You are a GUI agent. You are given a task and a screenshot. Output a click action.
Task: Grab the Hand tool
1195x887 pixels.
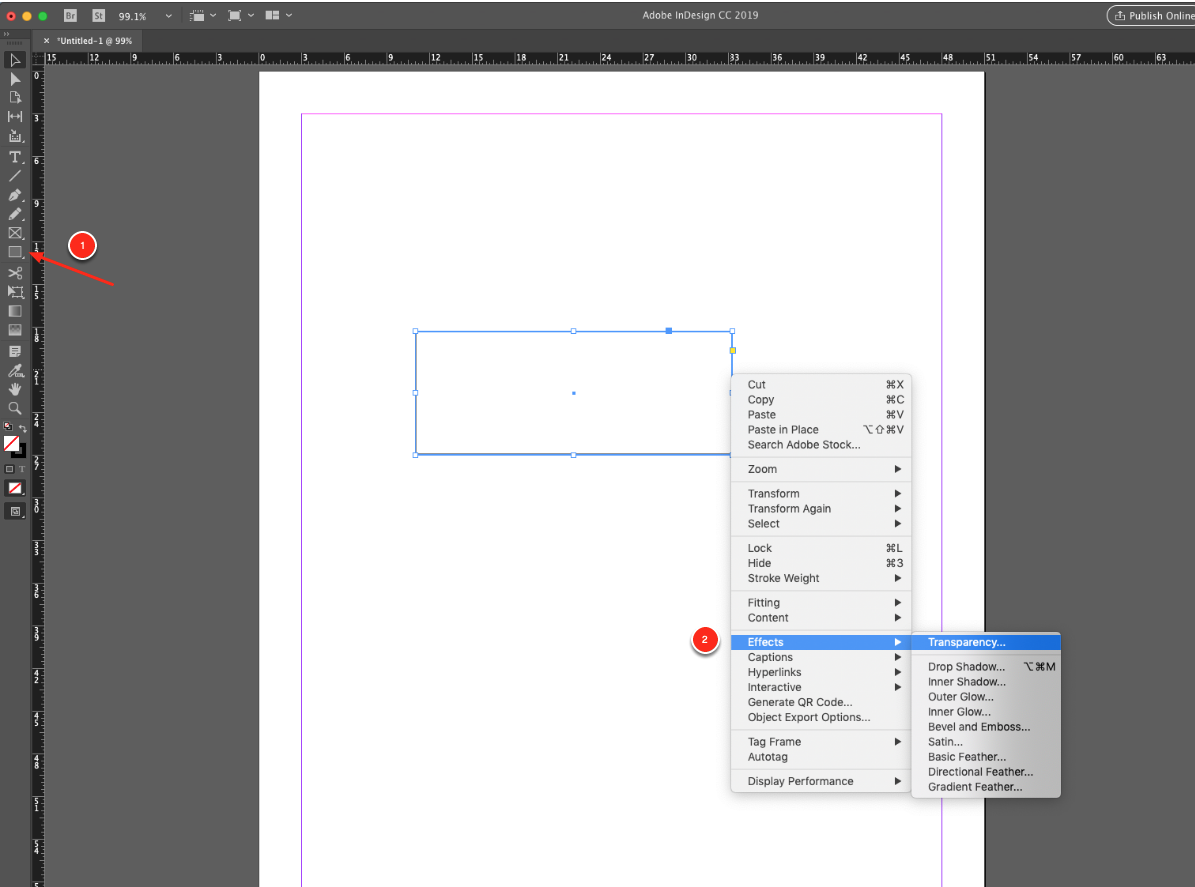(15, 389)
